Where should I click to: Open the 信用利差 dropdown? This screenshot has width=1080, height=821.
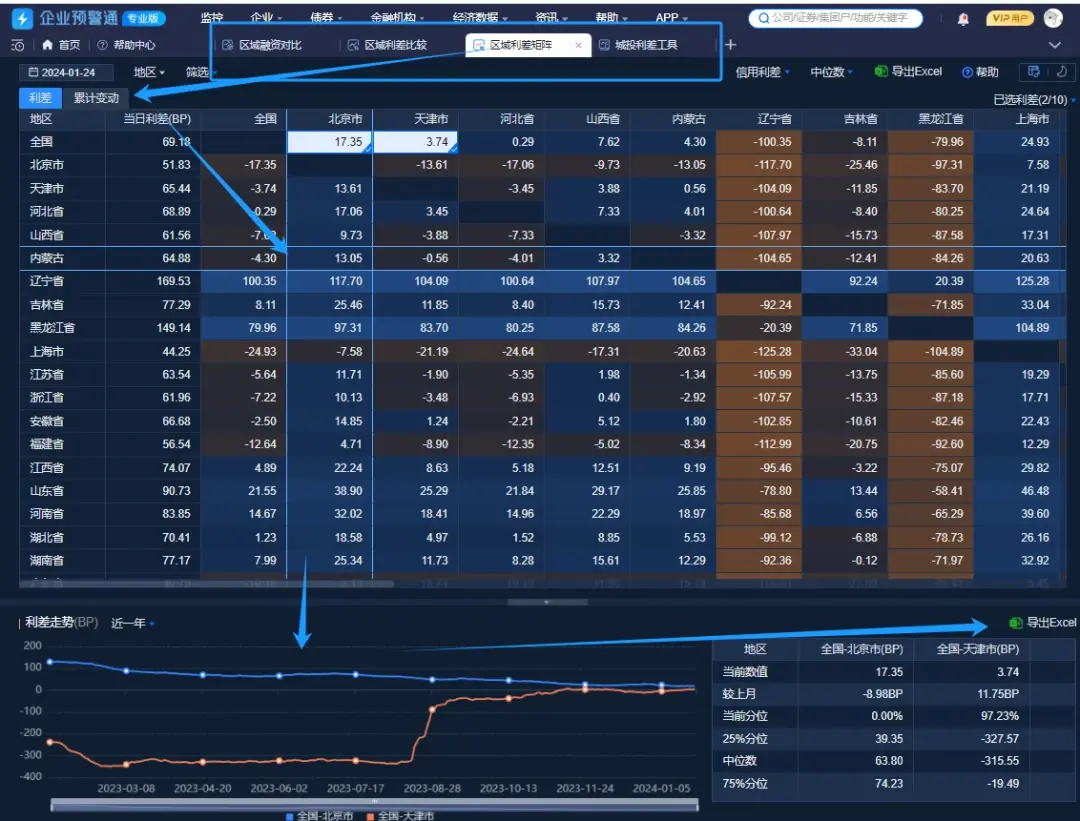point(762,72)
